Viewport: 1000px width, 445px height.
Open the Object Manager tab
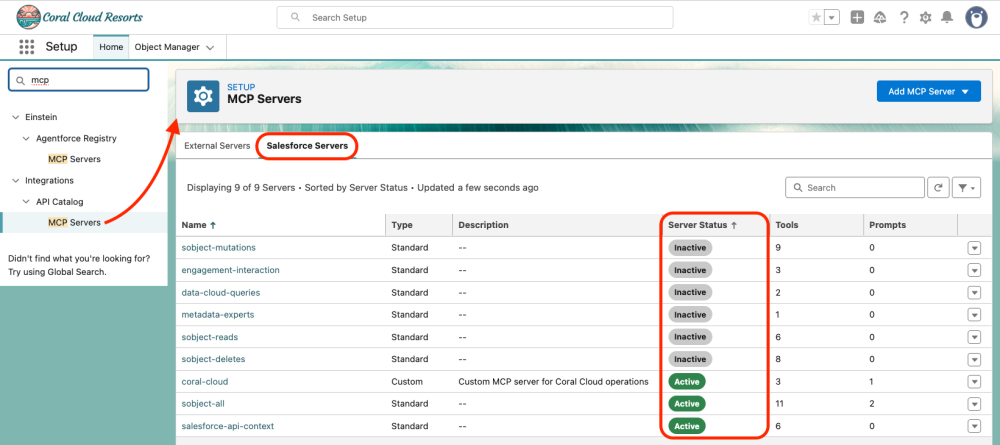(x=167, y=47)
